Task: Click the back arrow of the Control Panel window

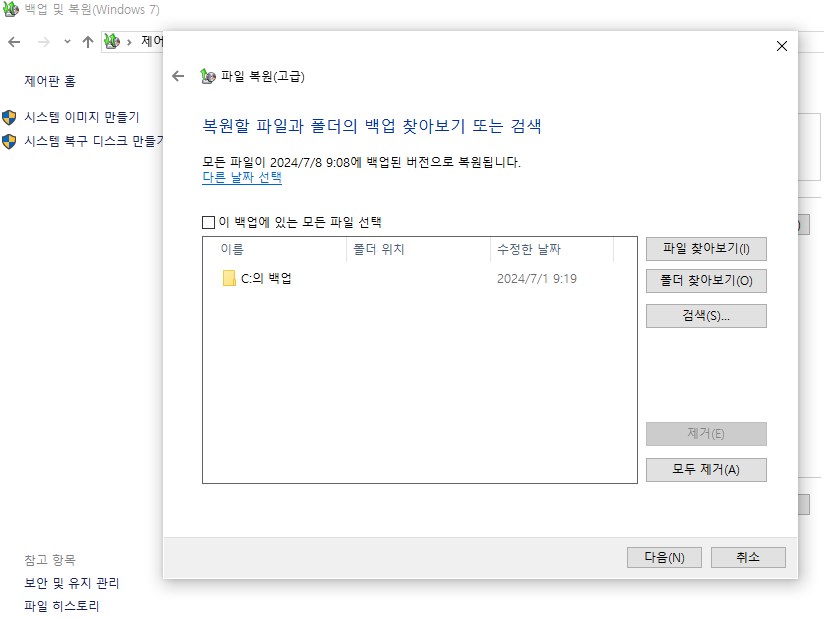Action: coord(14,42)
